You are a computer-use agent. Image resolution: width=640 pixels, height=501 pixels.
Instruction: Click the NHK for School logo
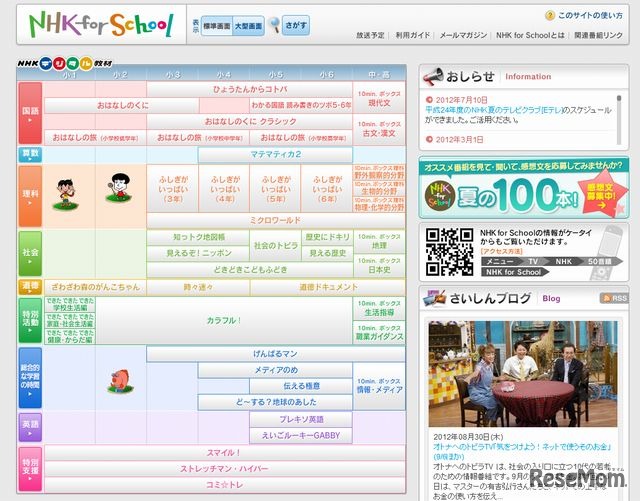click(x=100, y=24)
